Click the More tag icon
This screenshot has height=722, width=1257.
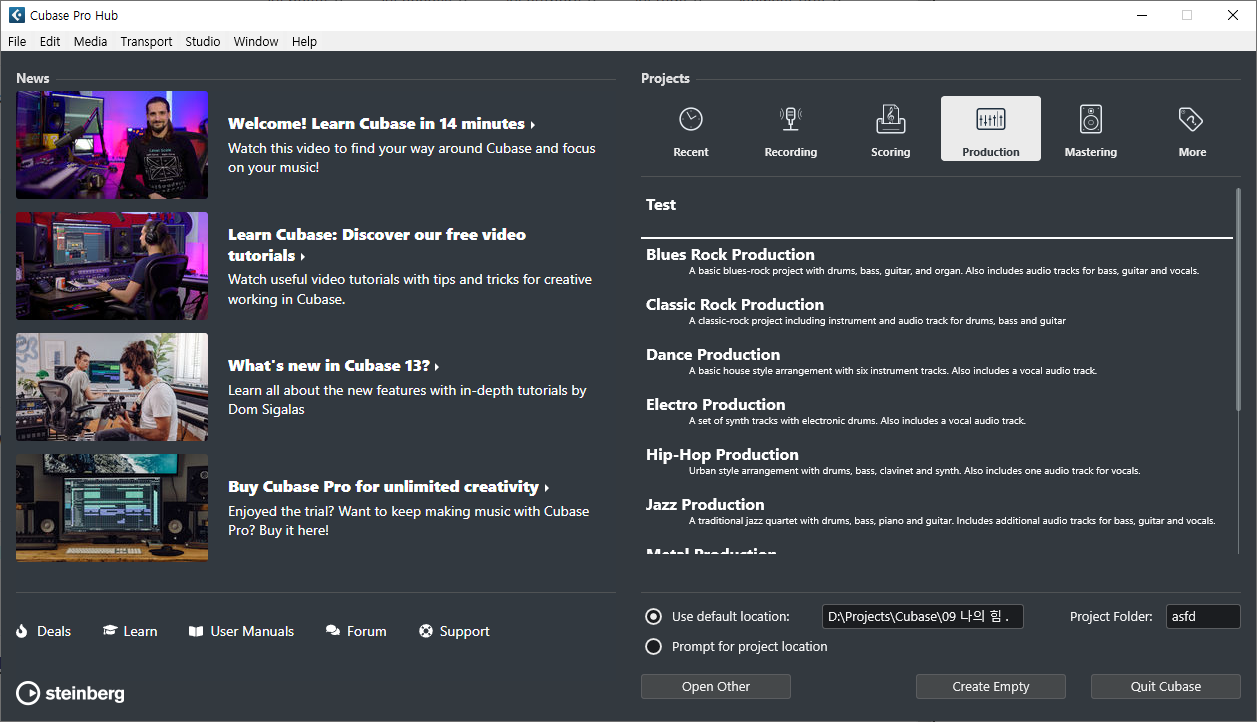coord(1191,119)
